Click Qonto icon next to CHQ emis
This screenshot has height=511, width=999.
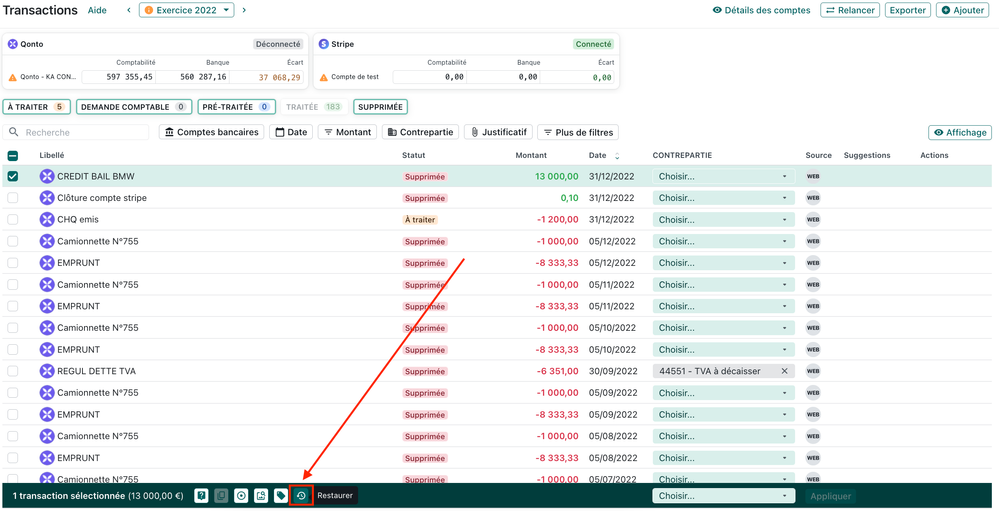(47, 220)
